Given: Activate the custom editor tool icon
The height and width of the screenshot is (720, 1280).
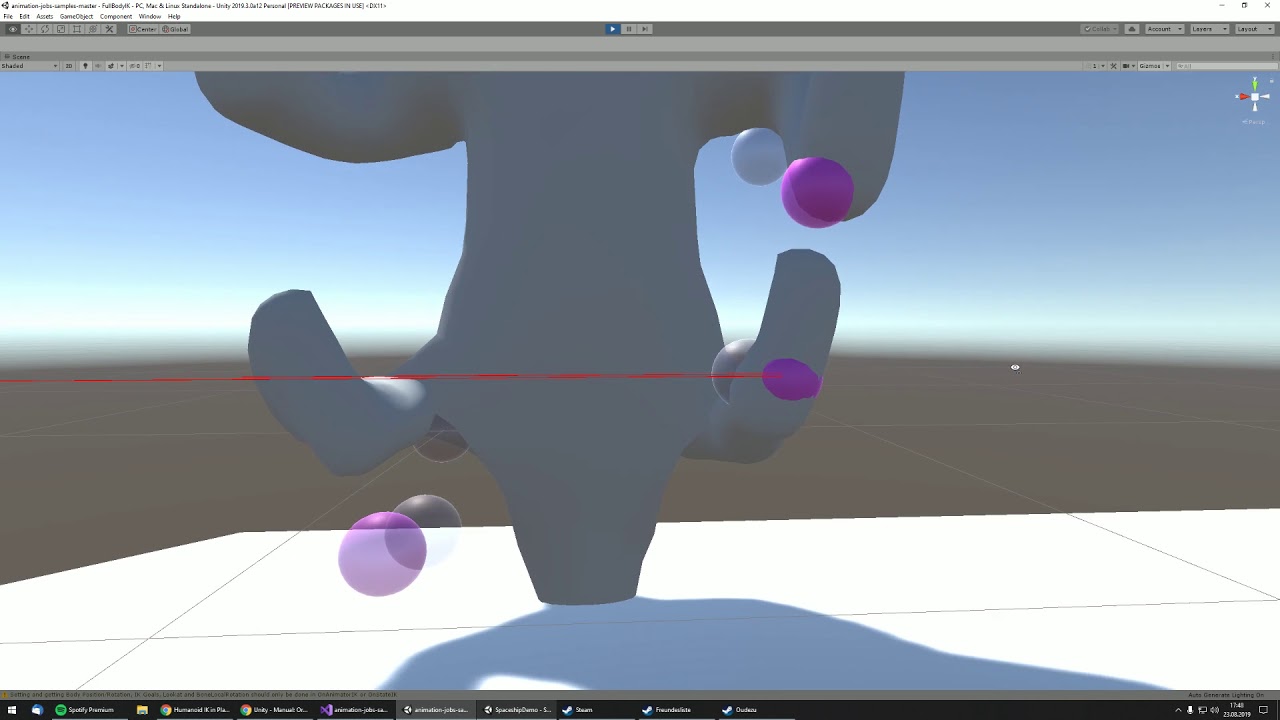Looking at the screenshot, I should 109,29.
